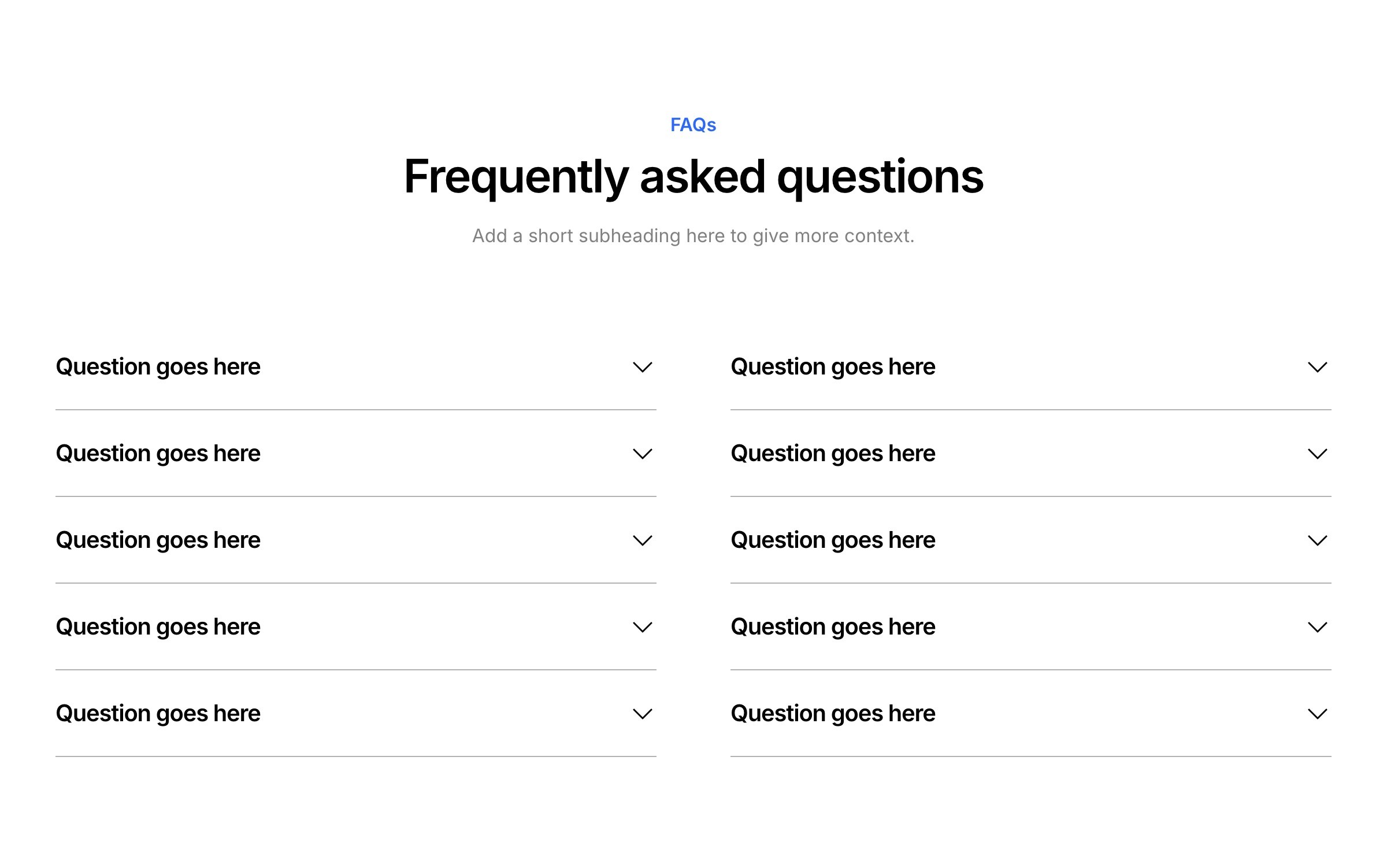Select second question title in left column
1387x868 pixels.
pos(158,454)
